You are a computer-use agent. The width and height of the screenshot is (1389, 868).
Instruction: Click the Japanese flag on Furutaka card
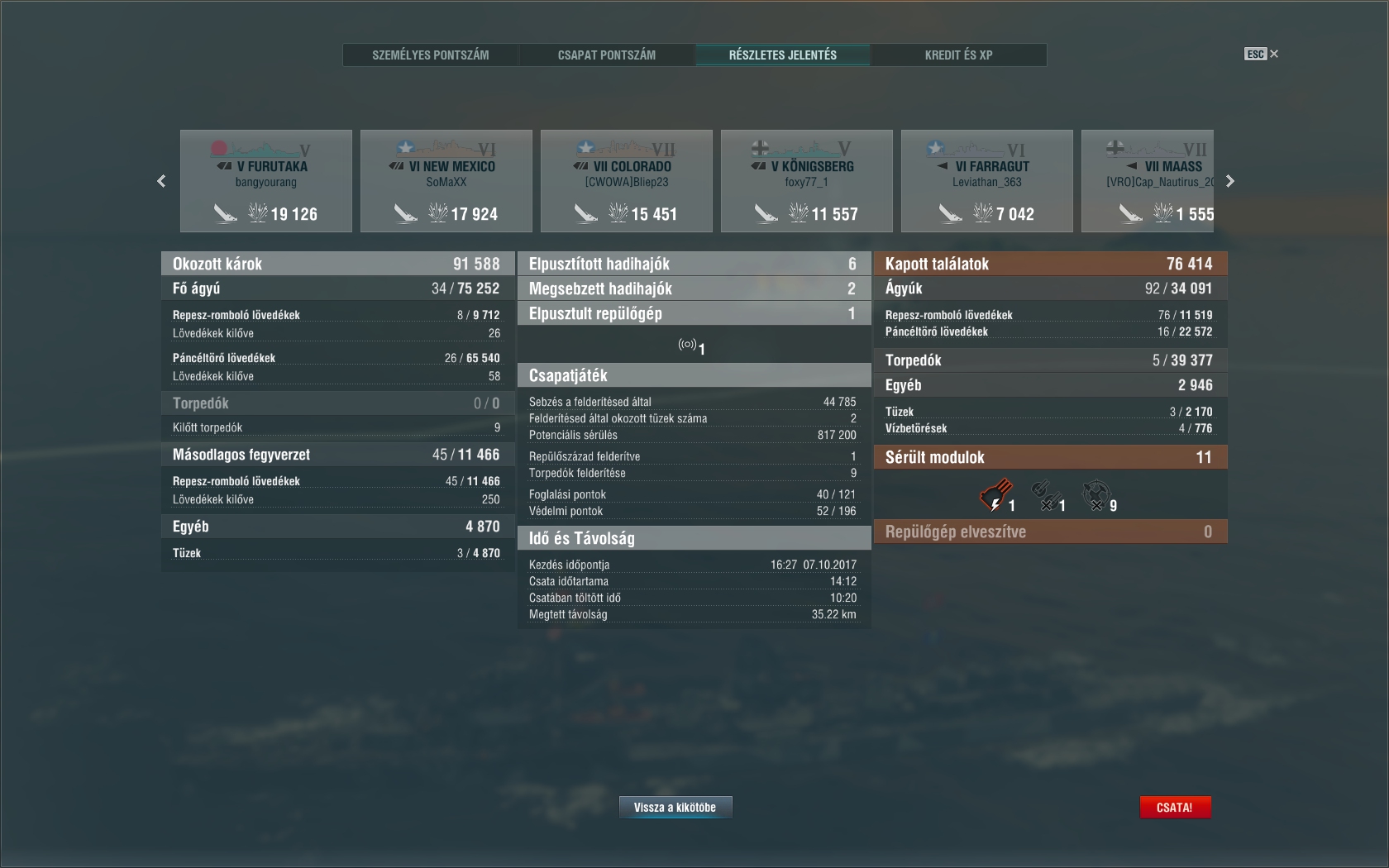point(219,149)
